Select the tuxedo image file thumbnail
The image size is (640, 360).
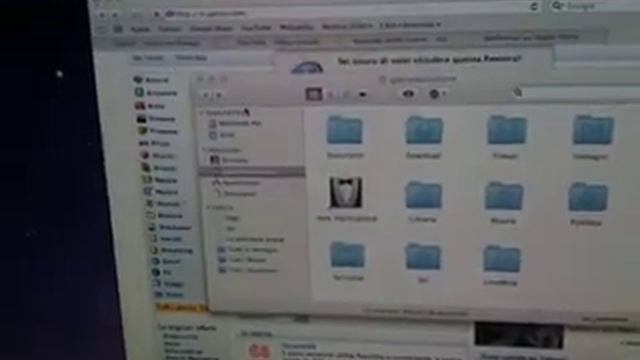[346, 193]
